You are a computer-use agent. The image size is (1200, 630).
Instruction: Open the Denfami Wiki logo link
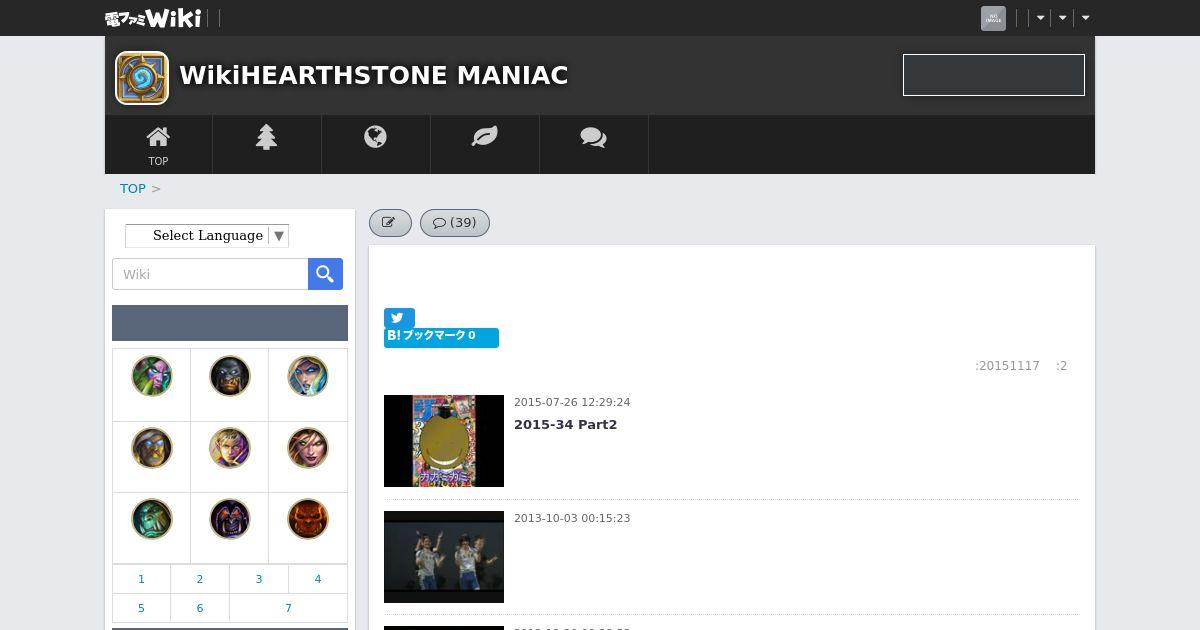(153, 18)
